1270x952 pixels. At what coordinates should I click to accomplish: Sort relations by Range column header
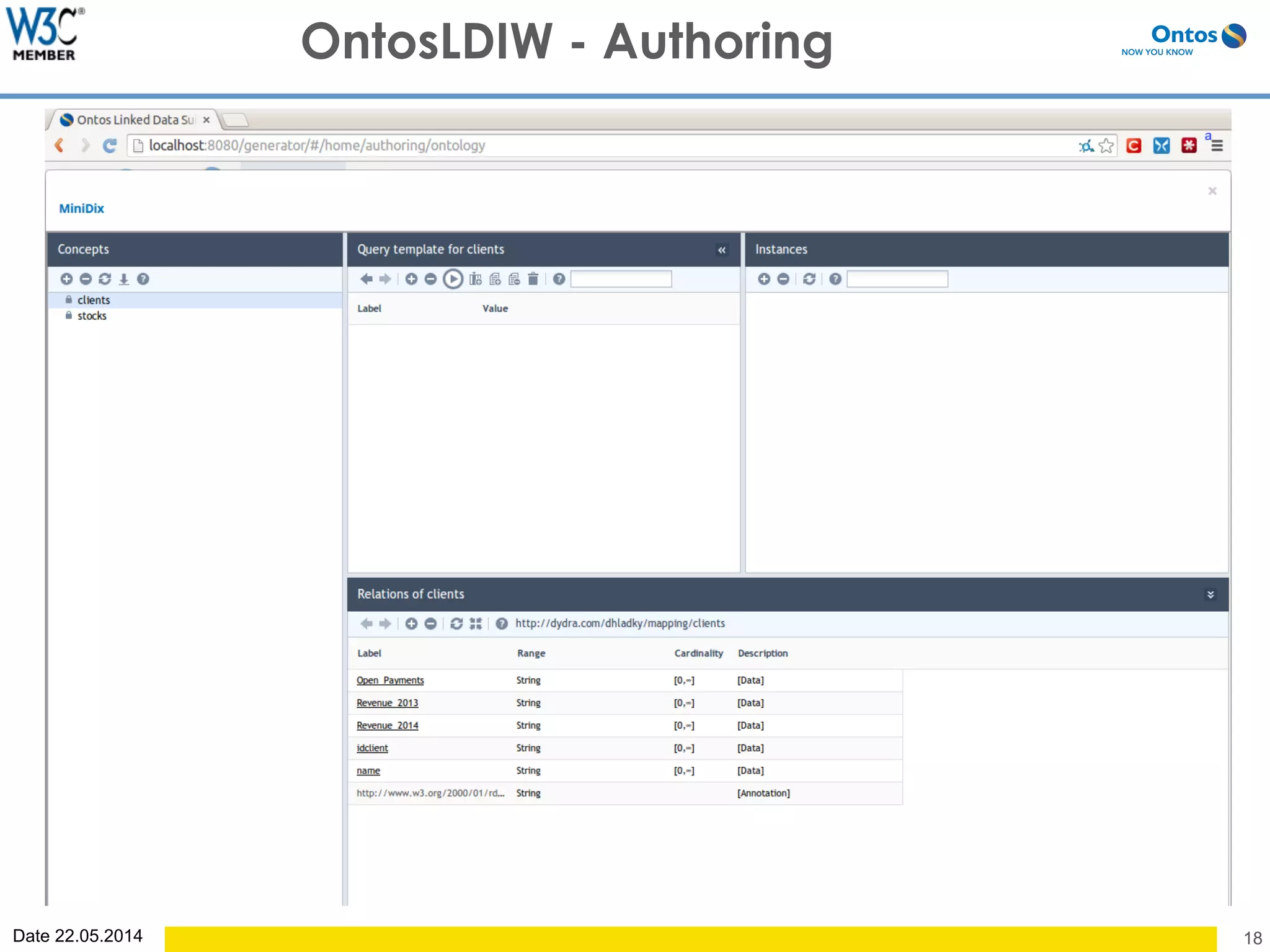(531, 653)
